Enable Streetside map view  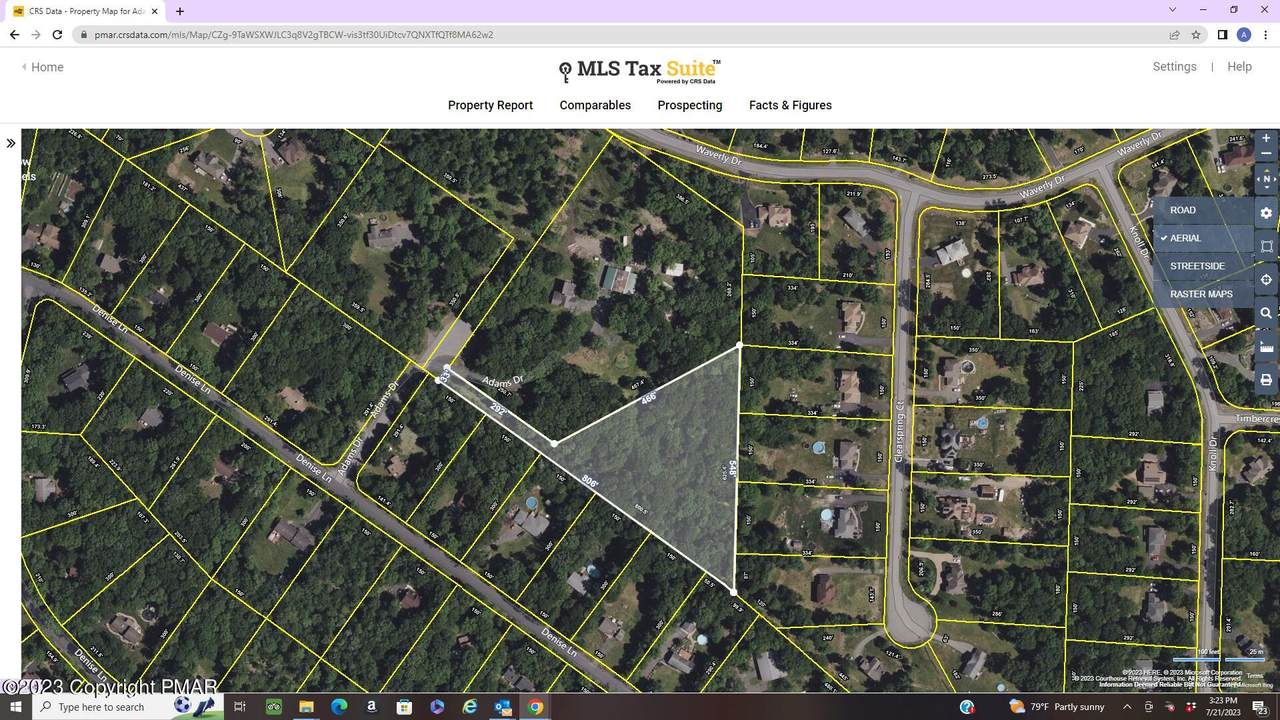pyautogui.click(x=1197, y=266)
